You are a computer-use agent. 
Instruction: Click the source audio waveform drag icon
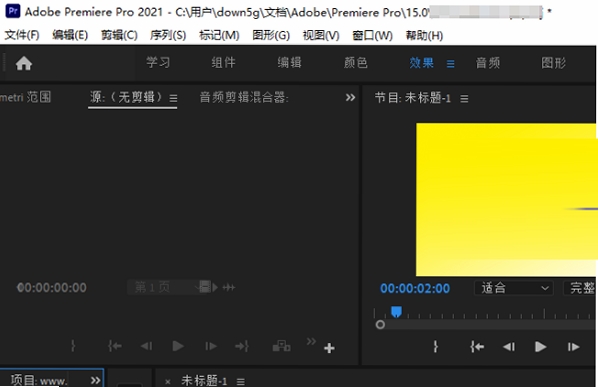(229, 287)
